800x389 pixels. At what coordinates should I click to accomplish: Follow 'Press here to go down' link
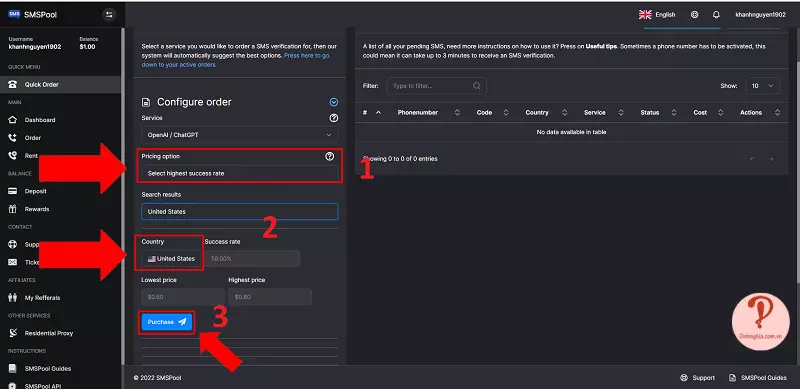click(235, 60)
